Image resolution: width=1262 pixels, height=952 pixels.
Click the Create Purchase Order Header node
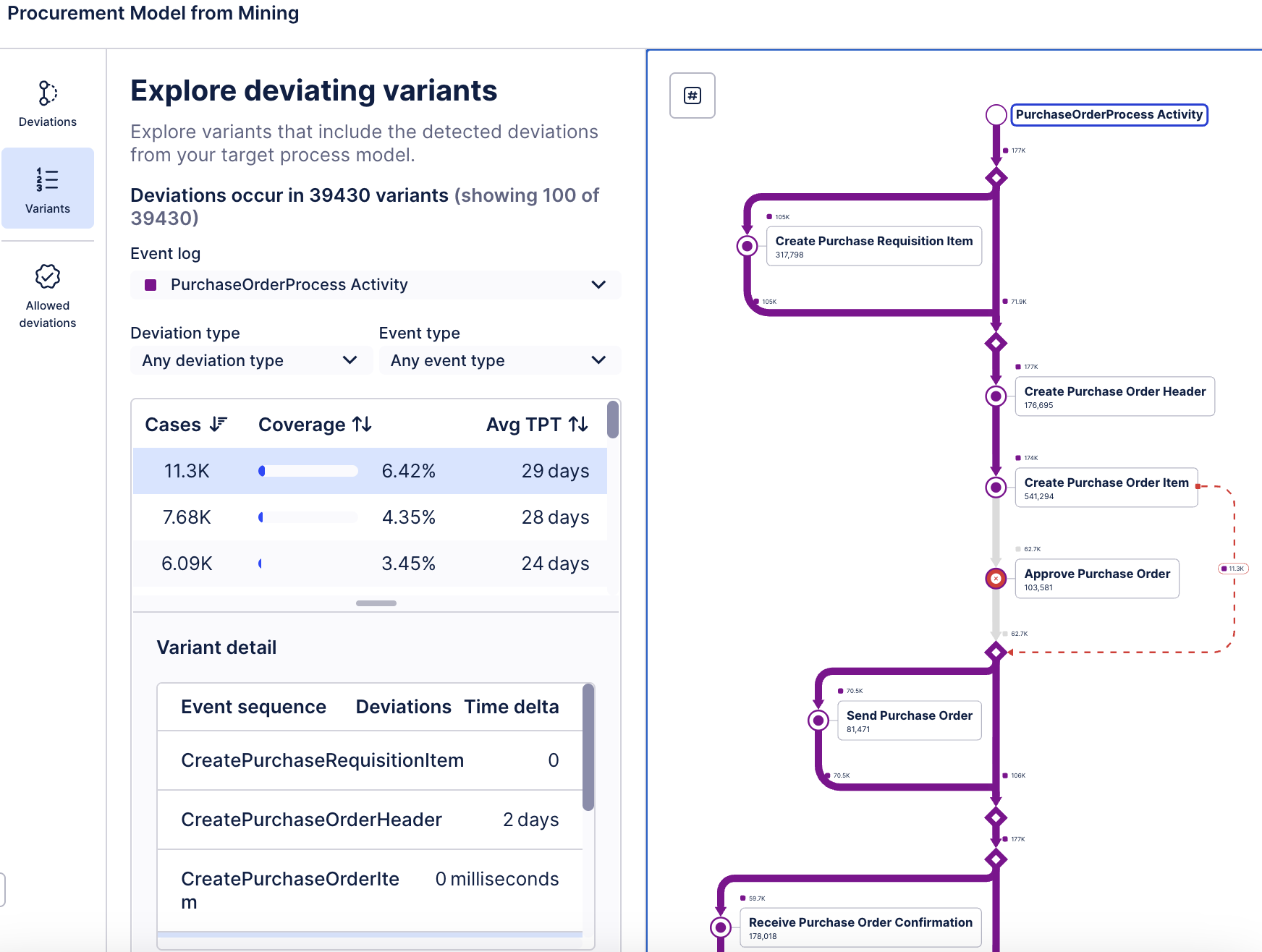point(1114,396)
